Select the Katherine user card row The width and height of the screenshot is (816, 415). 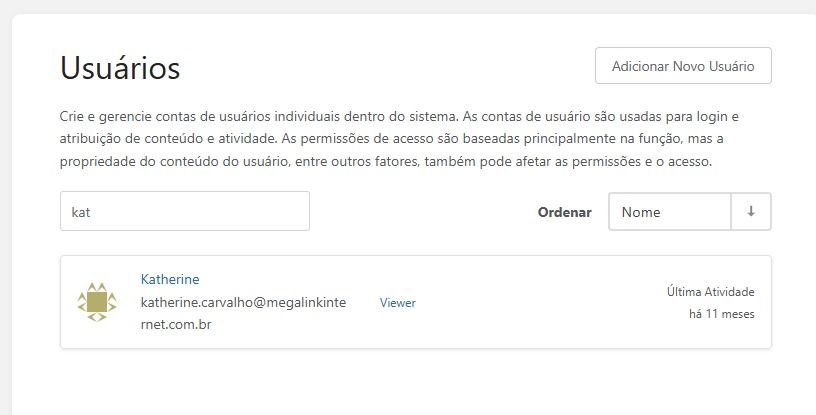tap(416, 302)
